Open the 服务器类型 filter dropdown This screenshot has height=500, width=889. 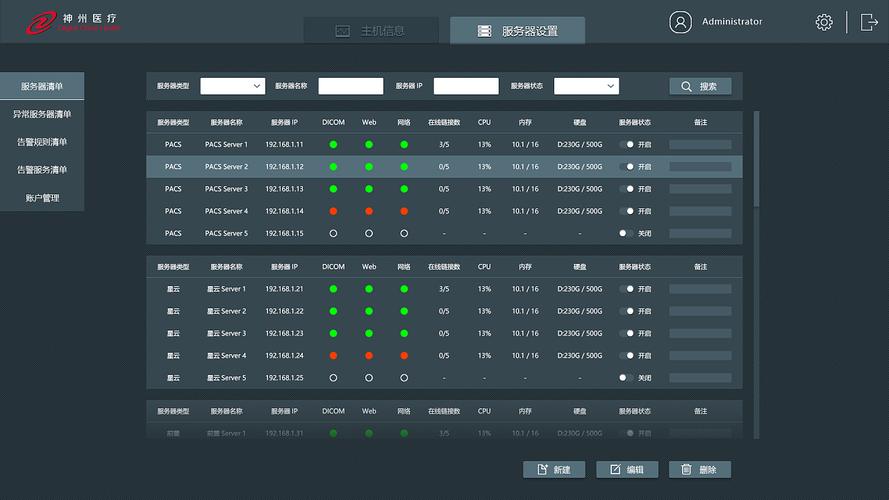[232, 86]
